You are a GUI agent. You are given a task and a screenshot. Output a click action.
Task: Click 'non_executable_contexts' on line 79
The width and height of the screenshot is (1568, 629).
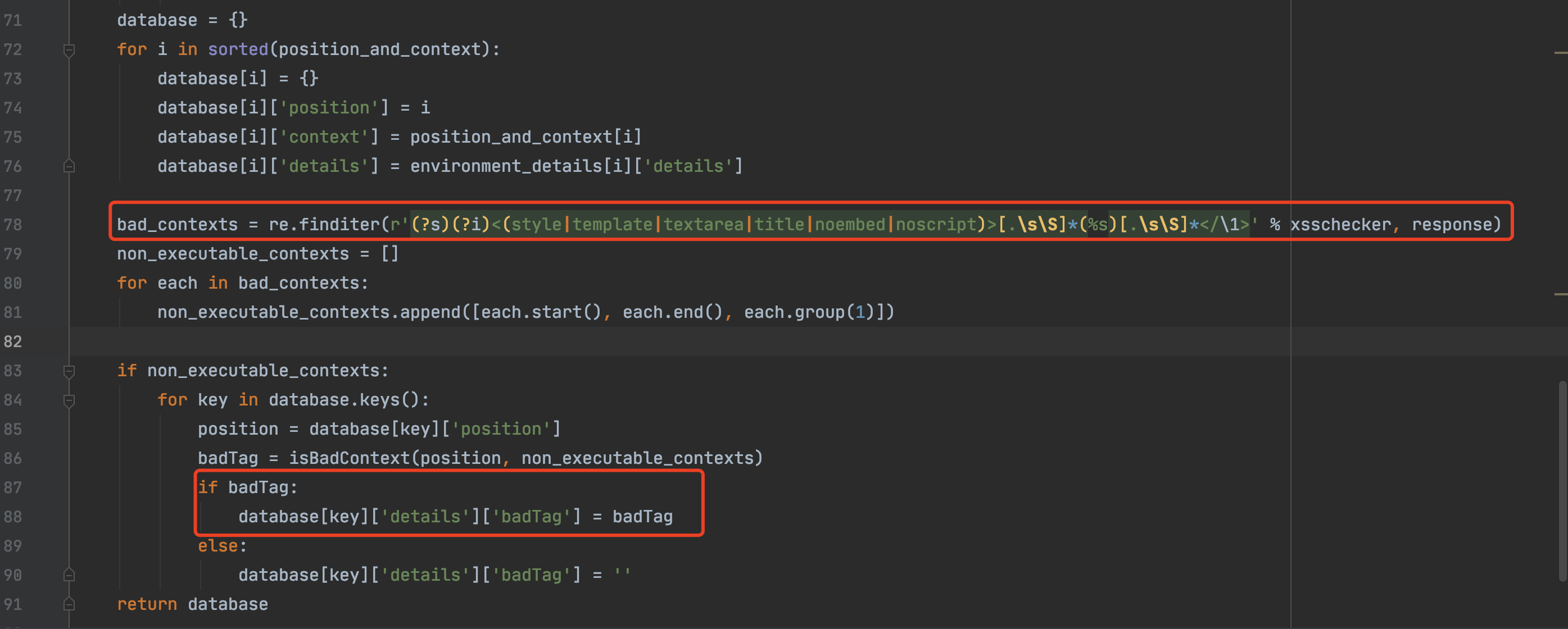[233, 254]
